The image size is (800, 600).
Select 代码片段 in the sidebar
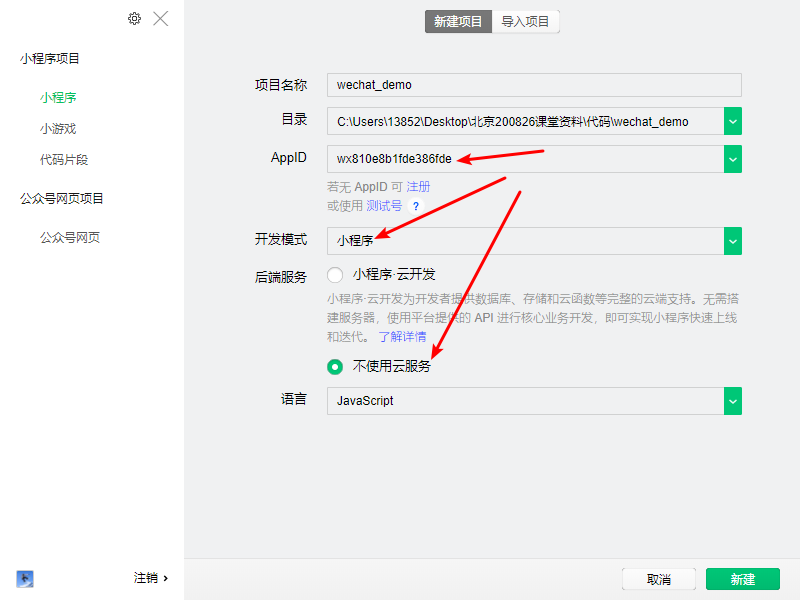(64, 160)
